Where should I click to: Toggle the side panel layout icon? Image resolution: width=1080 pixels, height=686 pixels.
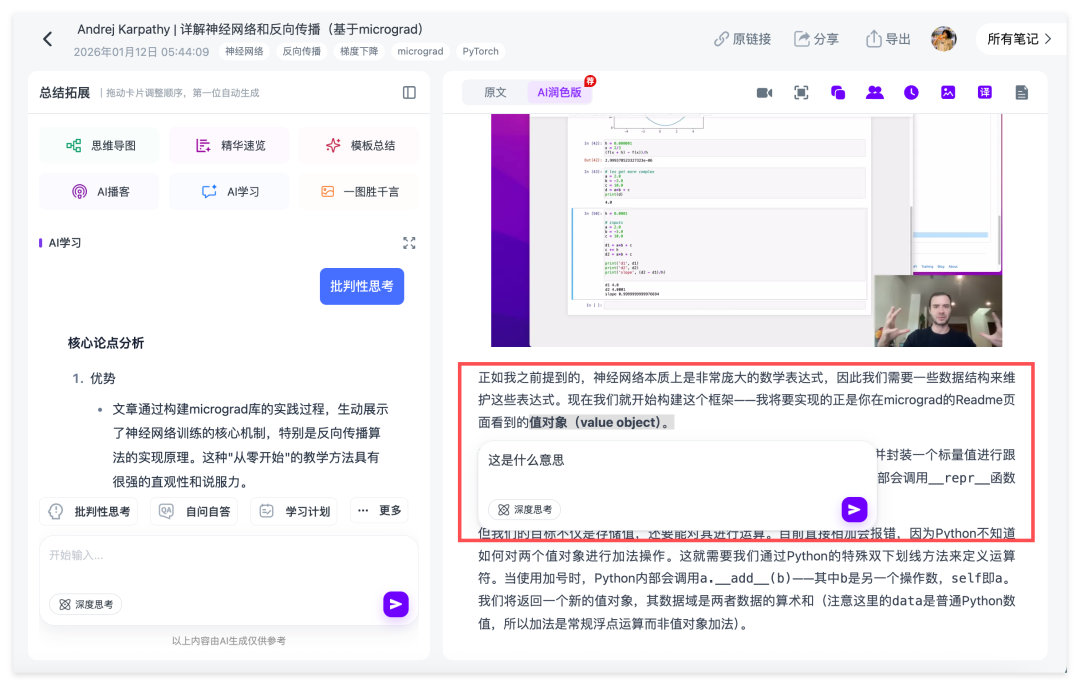[x=409, y=92]
